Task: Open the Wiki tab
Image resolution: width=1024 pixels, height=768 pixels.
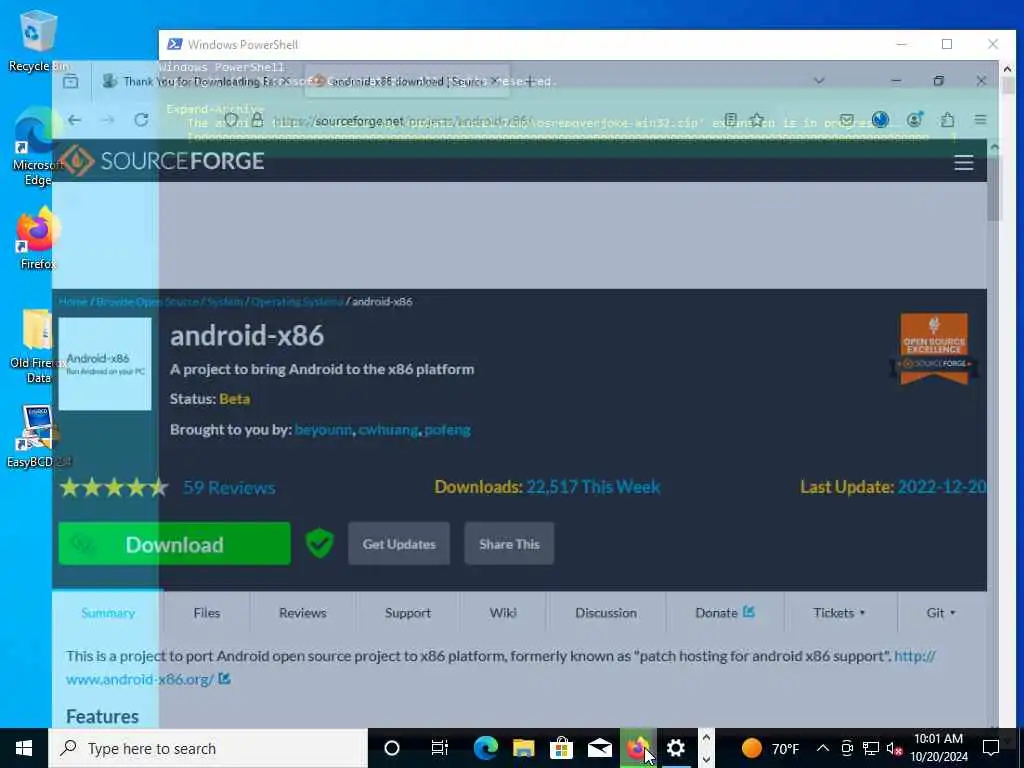Action: pyautogui.click(x=503, y=613)
